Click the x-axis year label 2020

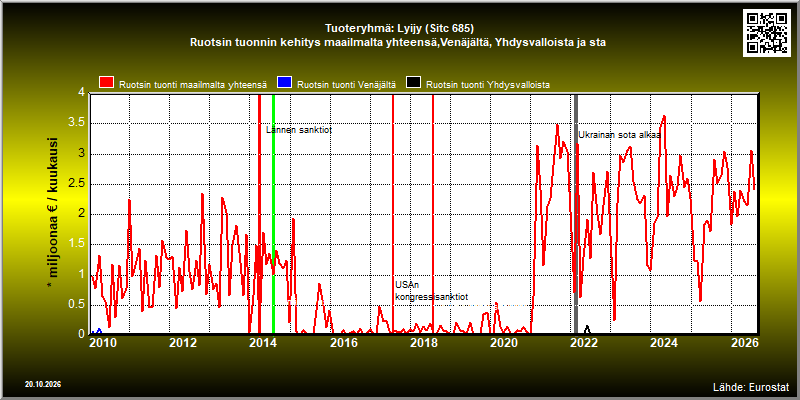click(x=503, y=343)
